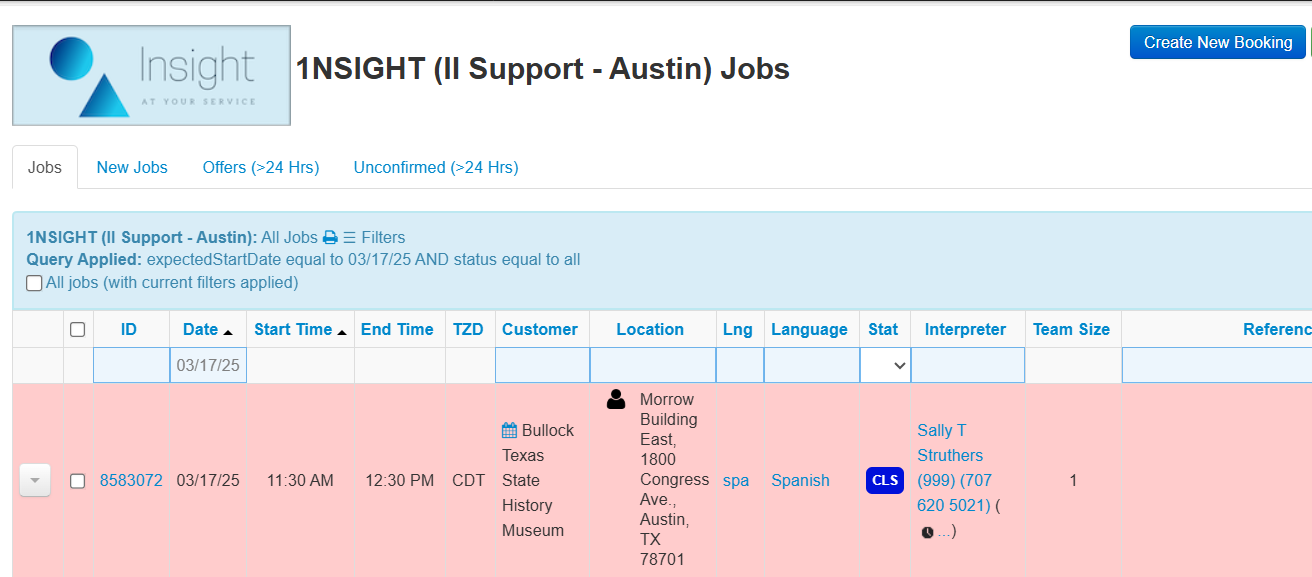Sort by Interpreter column header
Viewport: 1312px width, 577px height.
click(965, 330)
